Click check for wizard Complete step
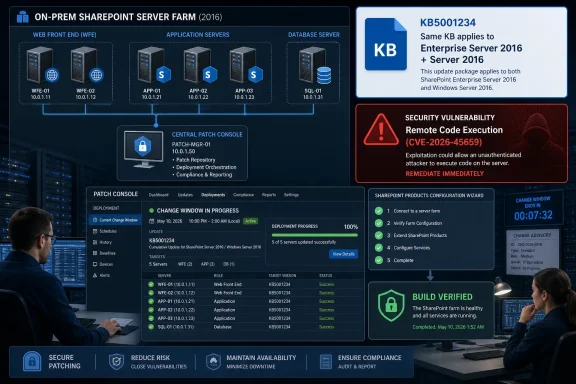 379,260
